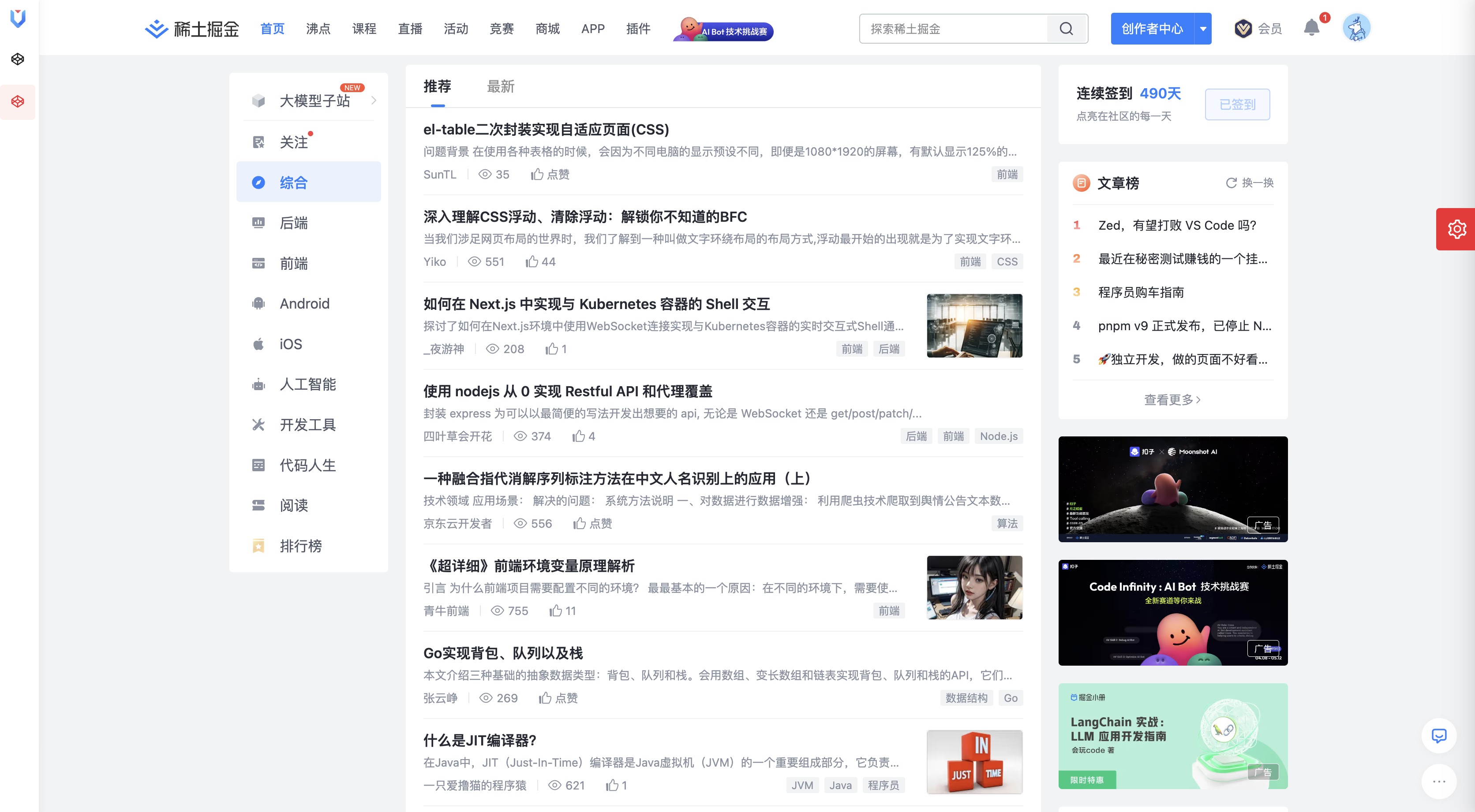Open the red settings gear panel
This screenshot has height=812, width=1475.
[1456, 229]
